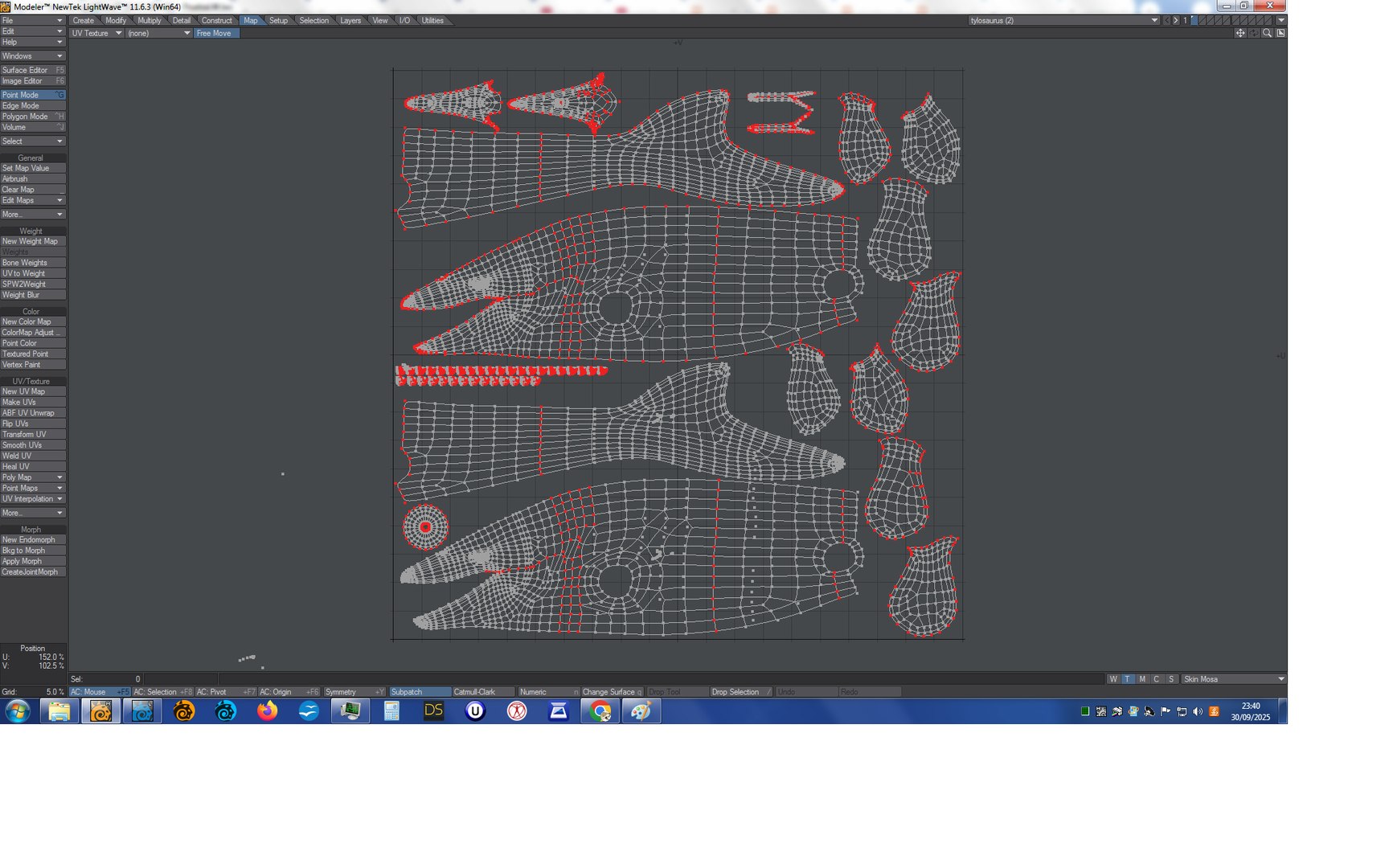Viewport: 1389px width, 868px height.
Task: Select the T texture map type button
Action: (1128, 679)
